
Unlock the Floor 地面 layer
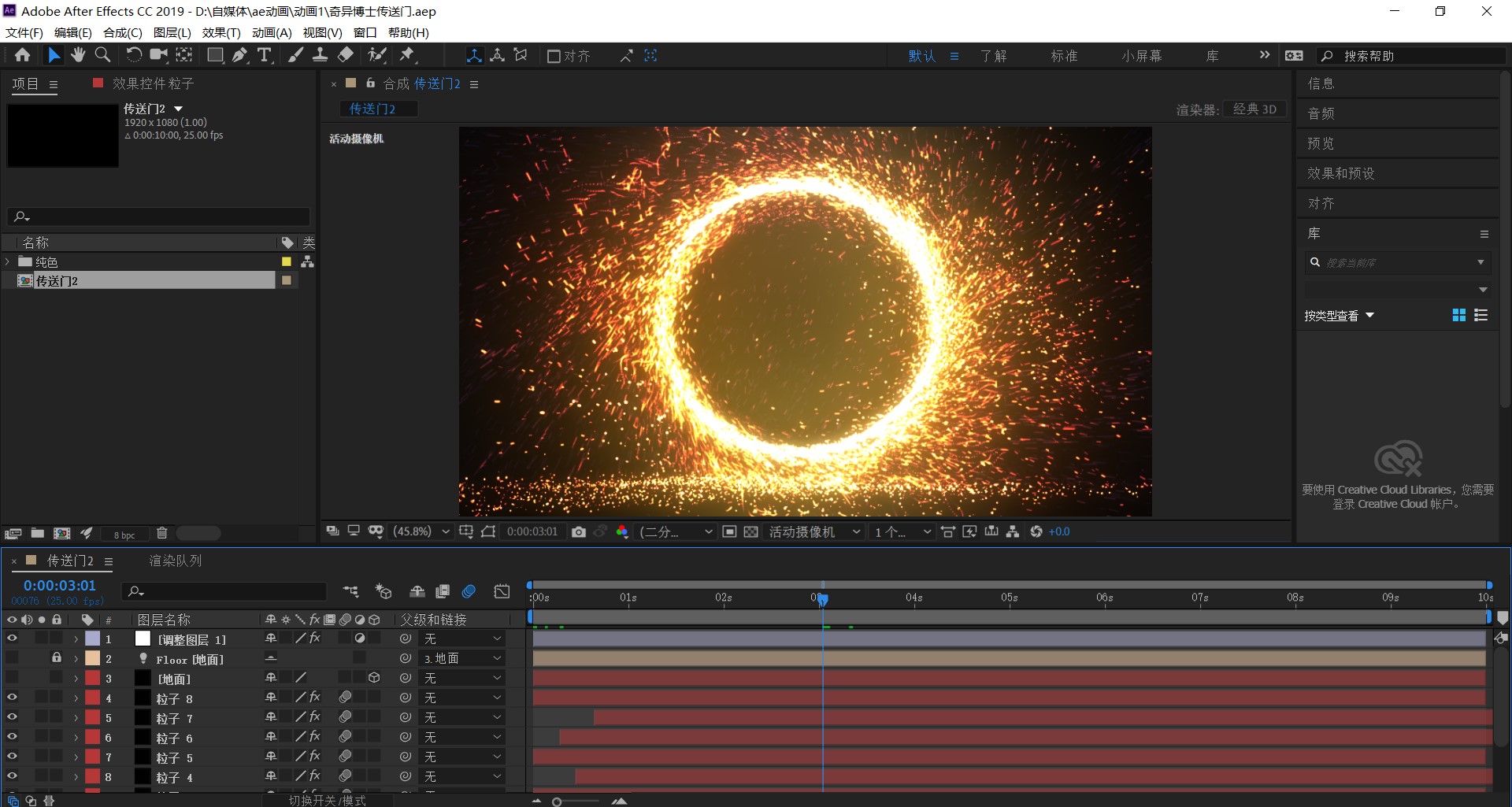pos(56,657)
